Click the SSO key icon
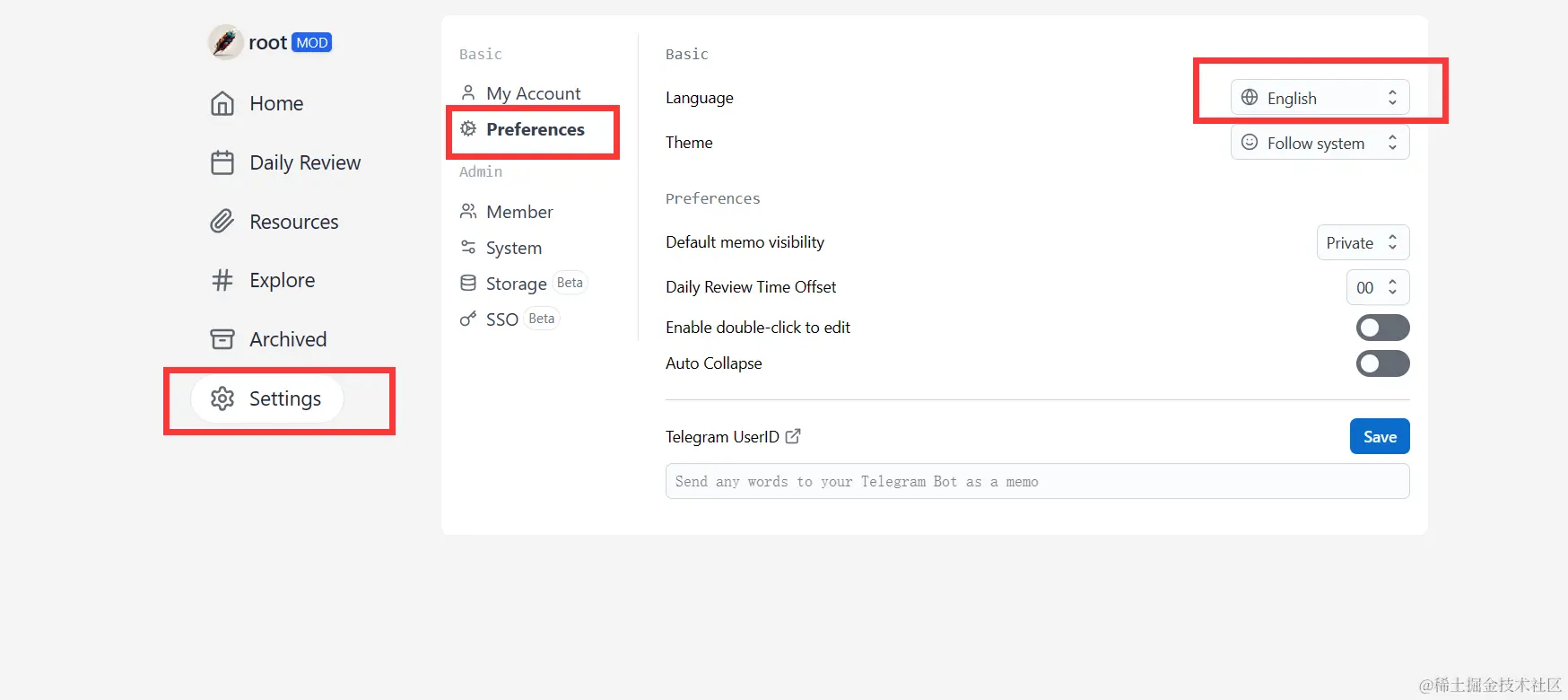Image resolution: width=1568 pixels, height=700 pixels. pyautogui.click(x=468, y=319)
